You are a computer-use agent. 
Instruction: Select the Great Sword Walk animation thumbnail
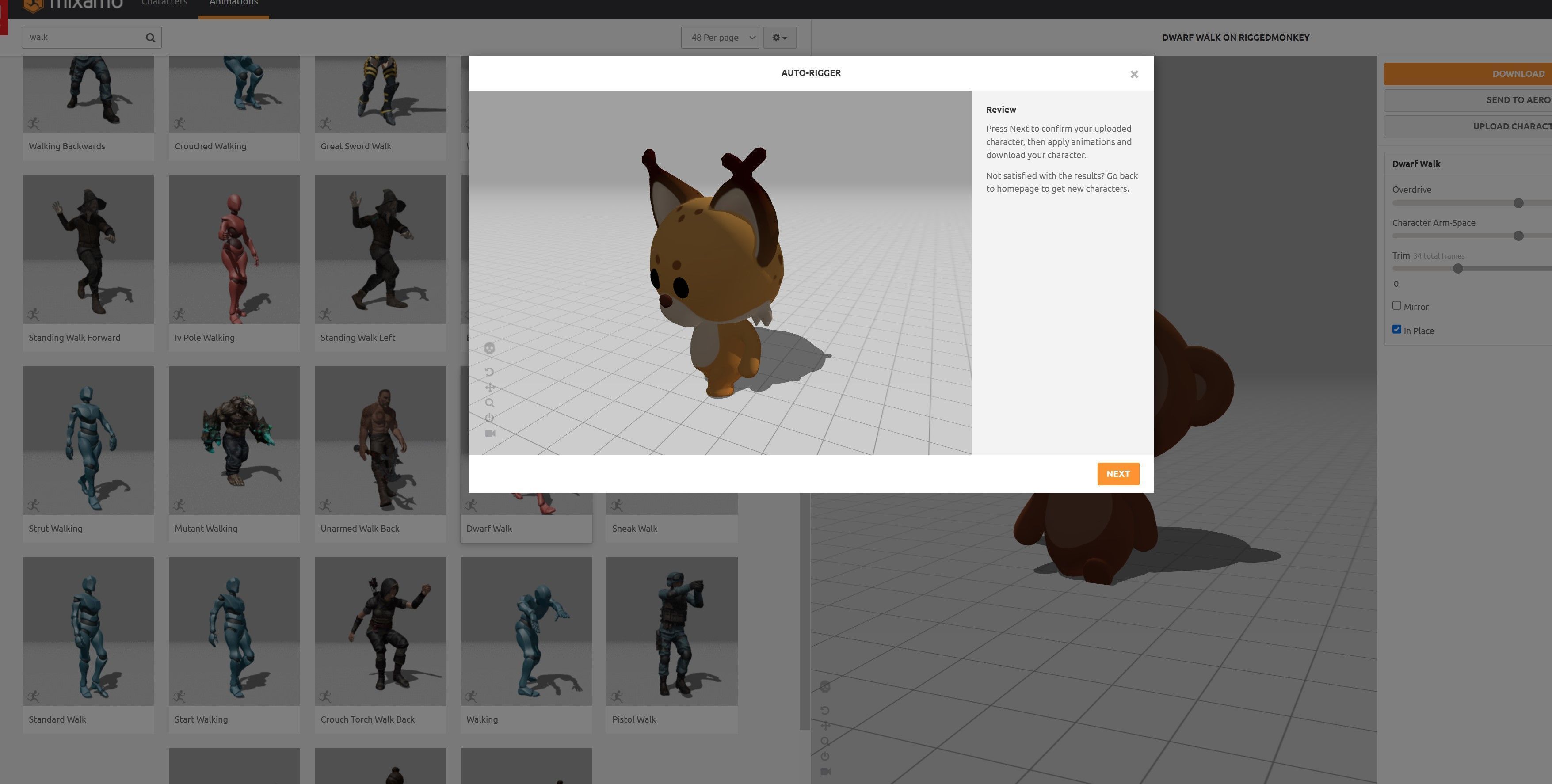coord(380,94)
